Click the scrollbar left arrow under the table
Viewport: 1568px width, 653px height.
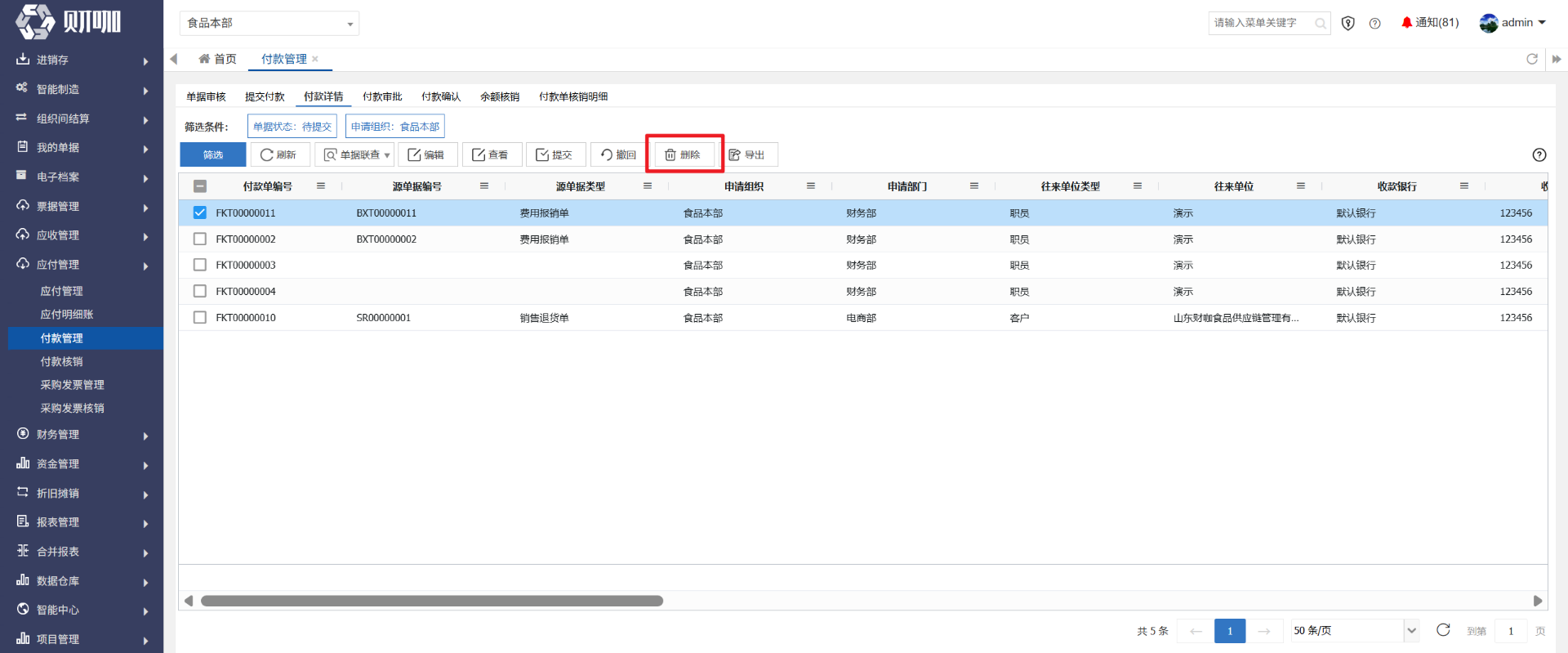[x=189, y=601]
